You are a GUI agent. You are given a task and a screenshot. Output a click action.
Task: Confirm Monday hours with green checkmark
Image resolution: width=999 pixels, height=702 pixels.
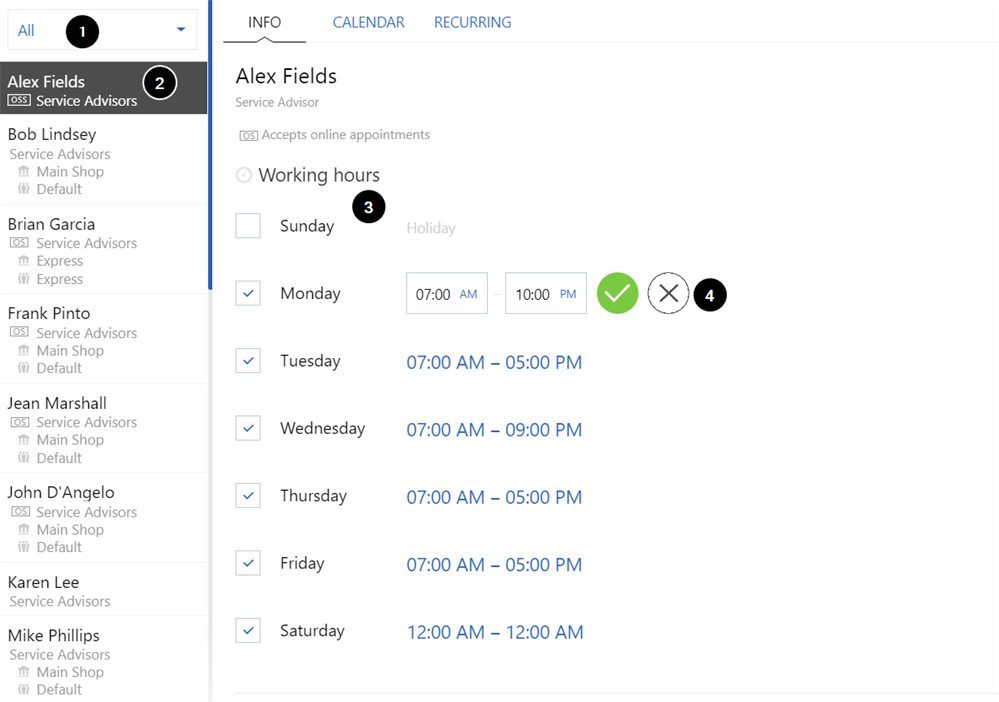click(x=617, y=294)
